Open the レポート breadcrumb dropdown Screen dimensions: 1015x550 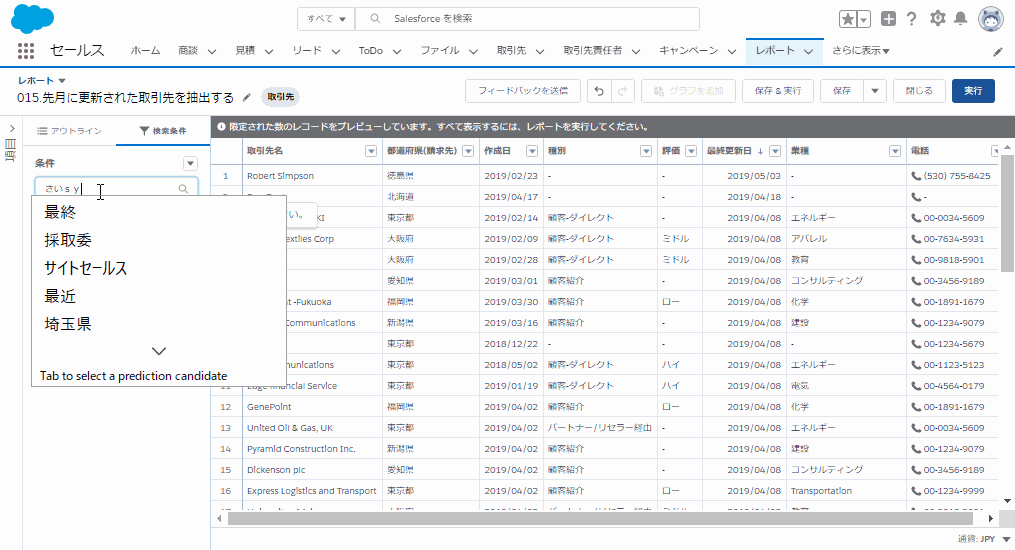(62, 81)
